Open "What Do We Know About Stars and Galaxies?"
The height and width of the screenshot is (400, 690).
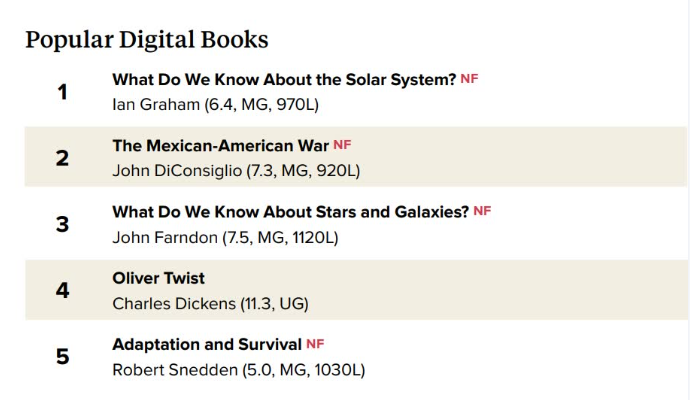point(290,212)
